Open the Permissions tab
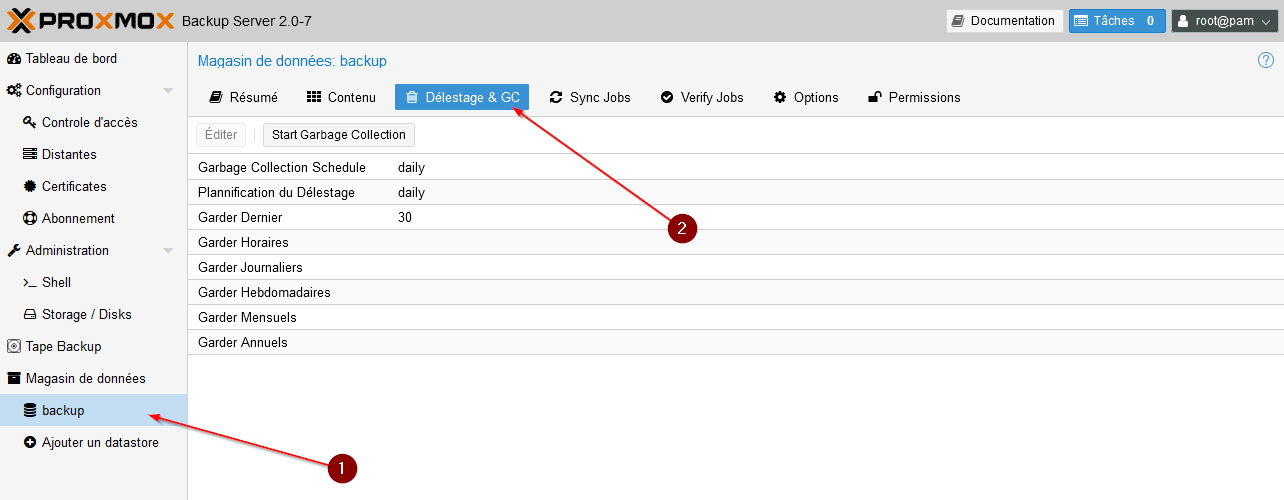 coord(914,97)
